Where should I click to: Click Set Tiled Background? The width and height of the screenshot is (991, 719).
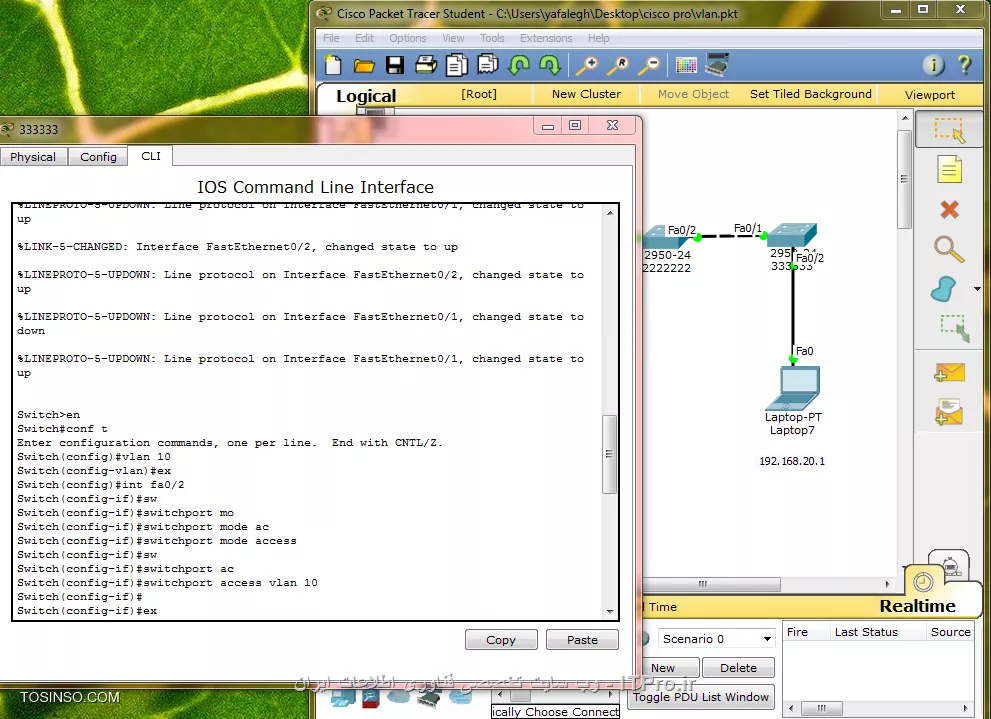click(810, 94)
